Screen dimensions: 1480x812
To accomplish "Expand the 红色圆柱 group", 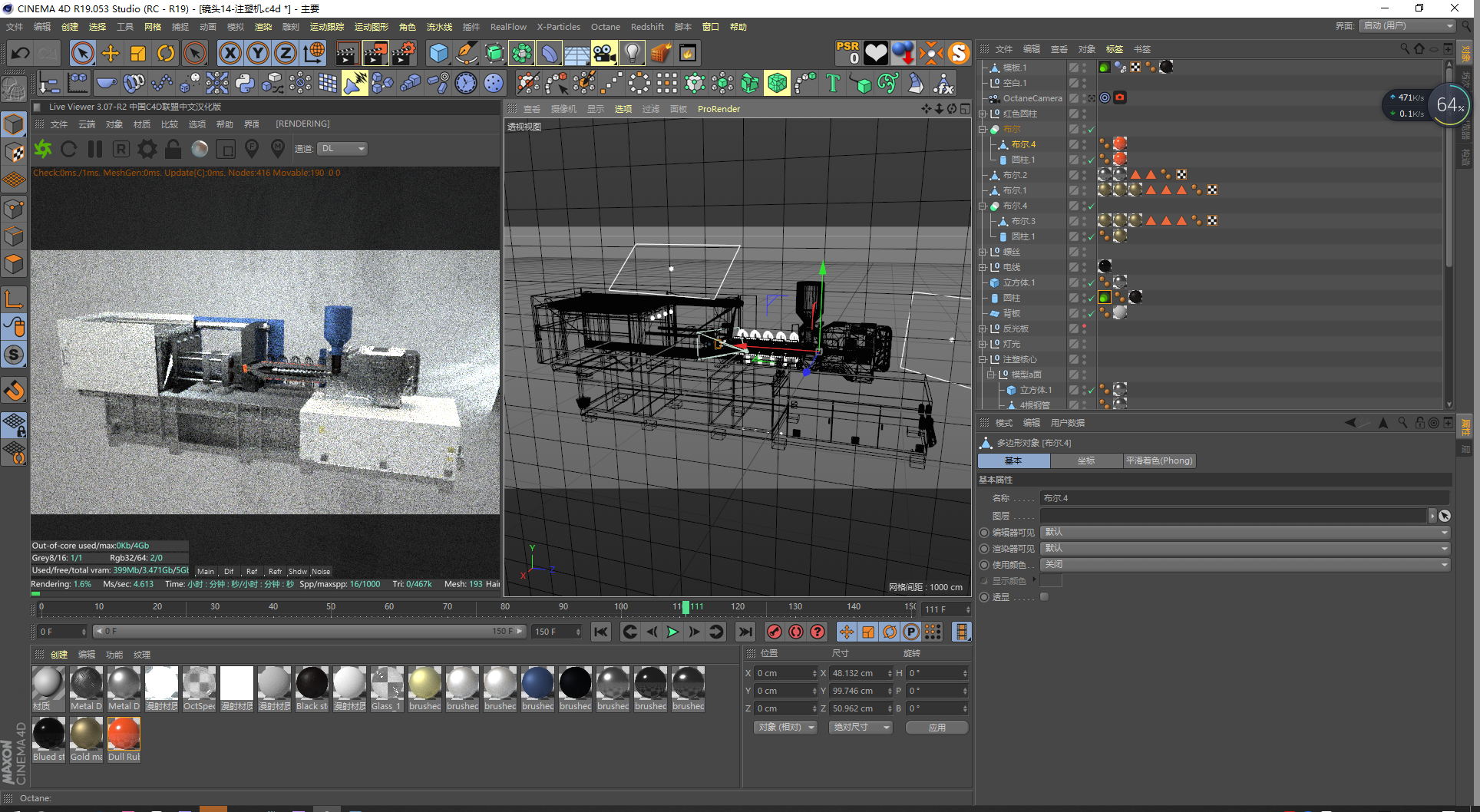I will pyautogui.click(x=983, y=114).
